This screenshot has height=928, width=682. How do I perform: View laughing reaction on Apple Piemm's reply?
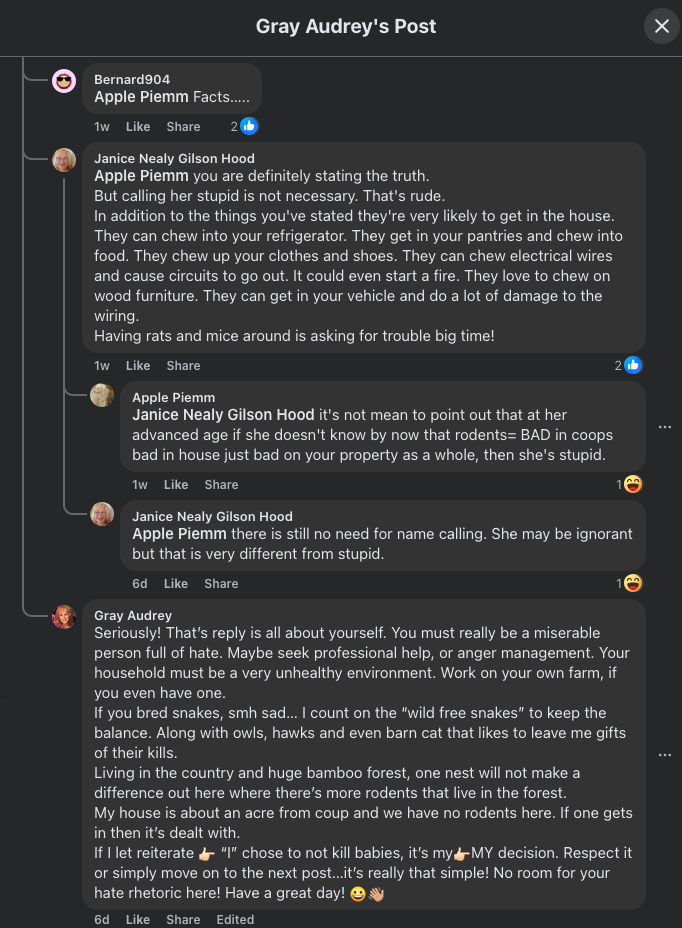pos(629,484)
